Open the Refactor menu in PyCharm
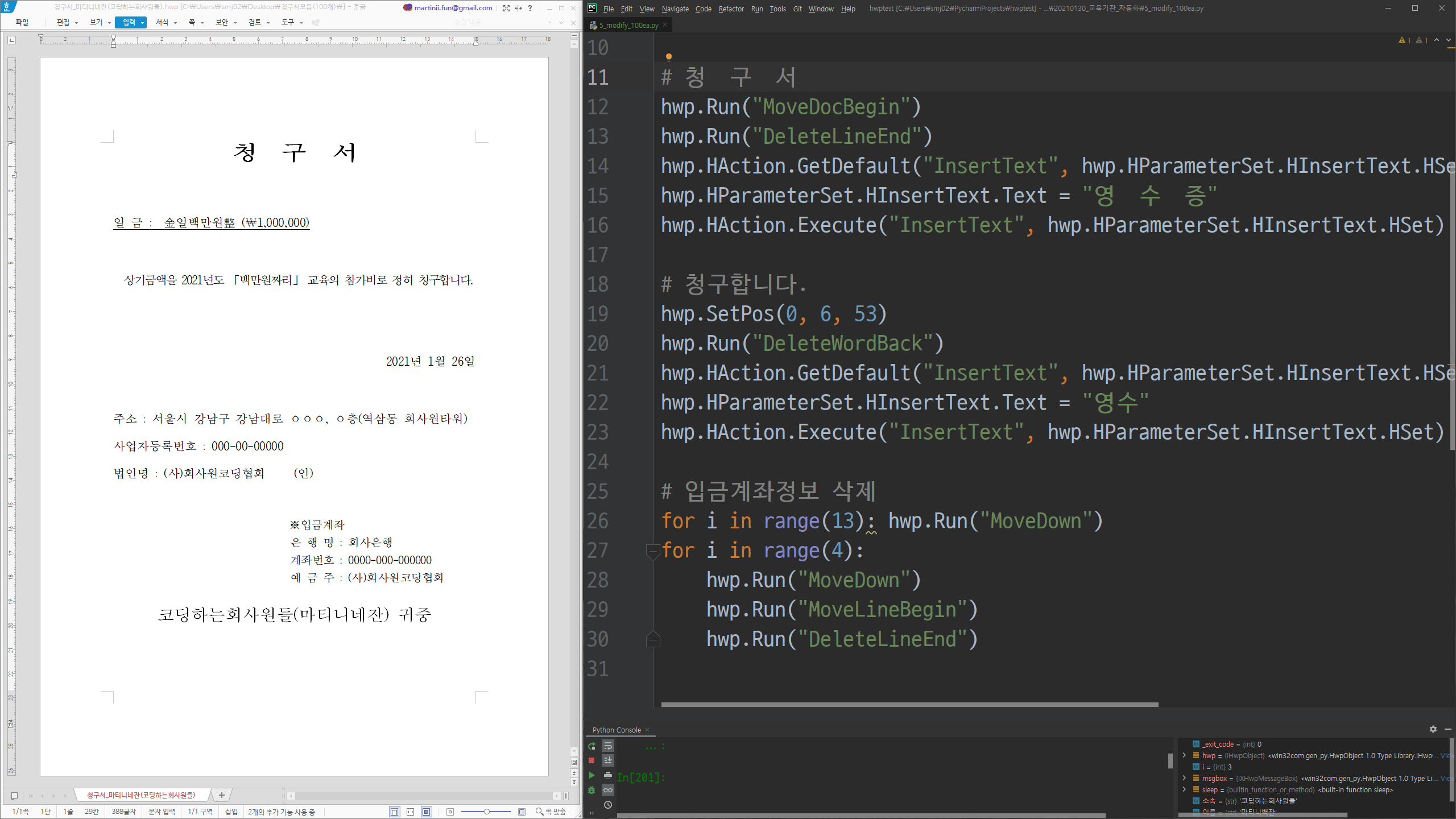The height and width of the screenshot is (819, 1456). (x=731, y=9)
